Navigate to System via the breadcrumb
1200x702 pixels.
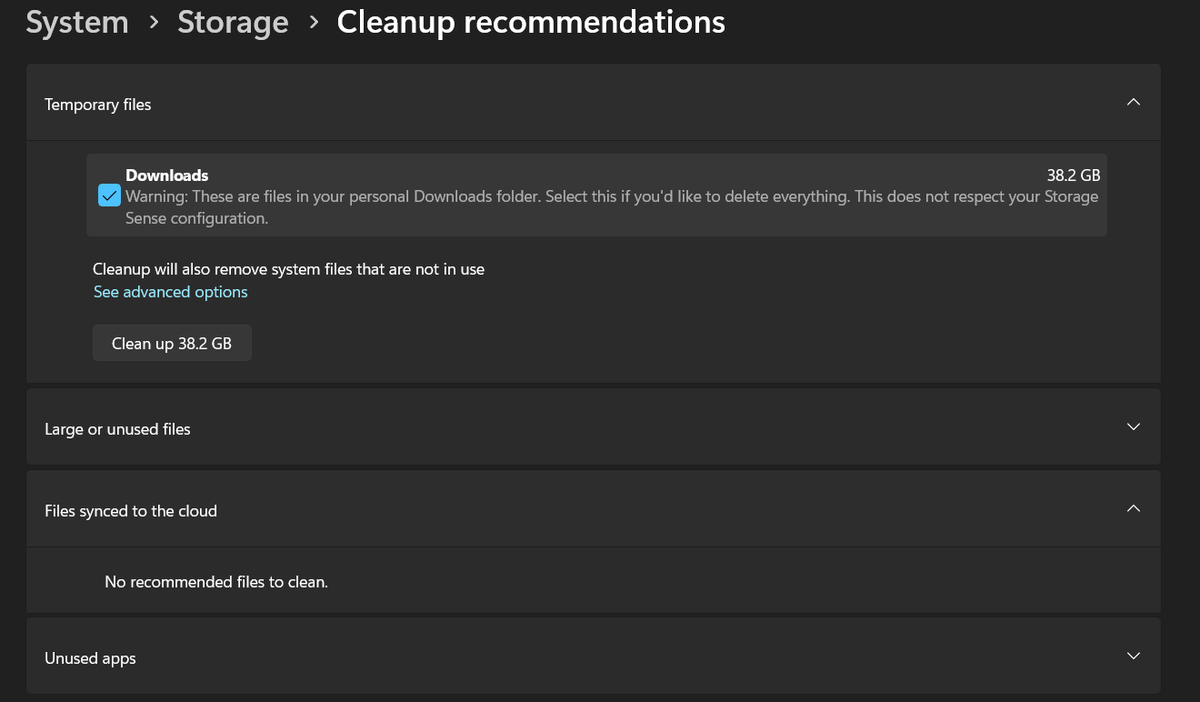(77, 22)
